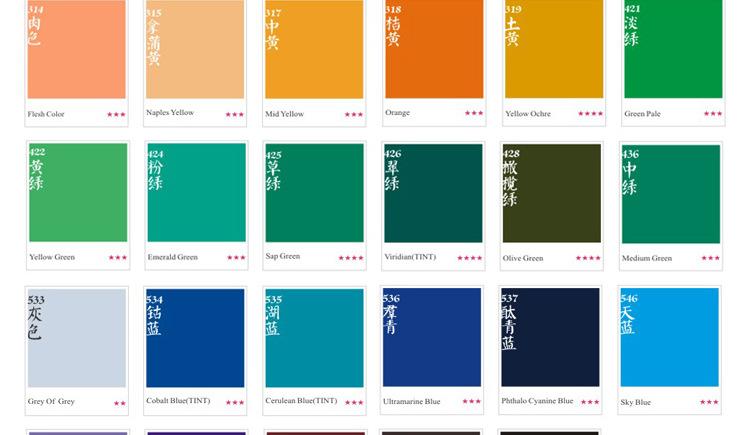Select the Emerald Green color swatch
The height and width of the screenshot is (435, 750).
[196, 193]
